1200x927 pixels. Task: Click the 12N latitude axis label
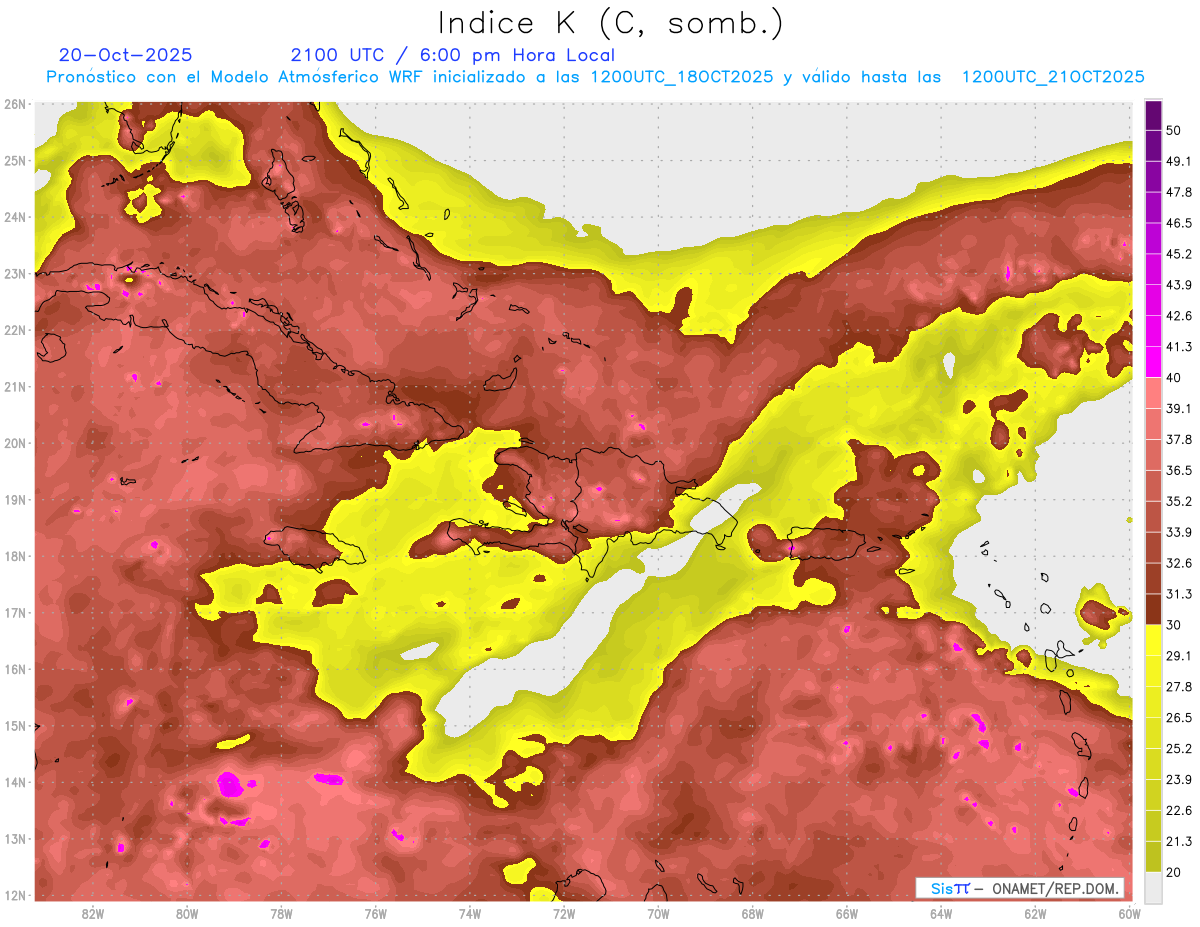(15, 895)
